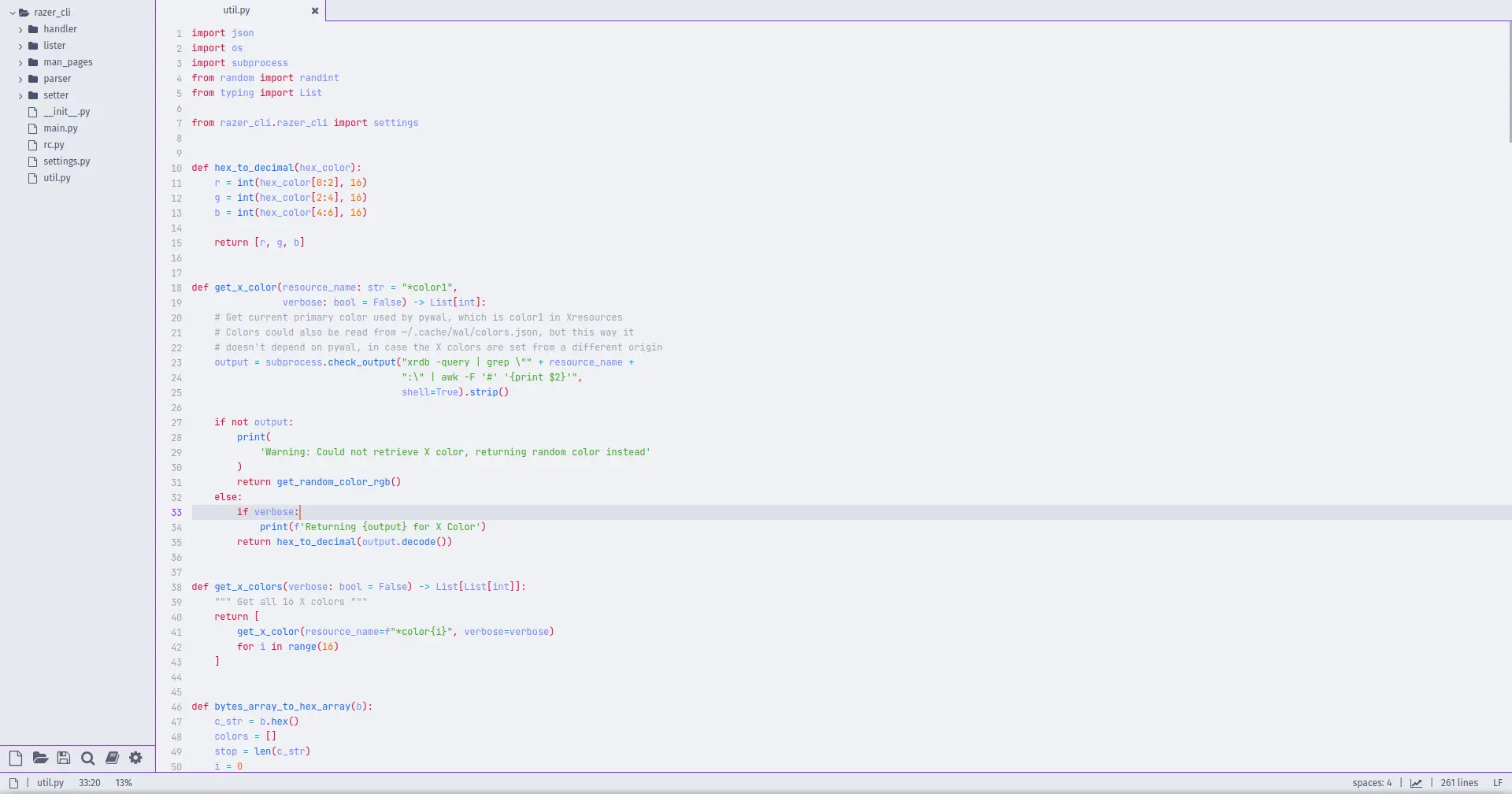Open search with the magnifier icon
The width and height of the screenshot is (1512, 794).
pyautogui.click(x=87, y=758)
